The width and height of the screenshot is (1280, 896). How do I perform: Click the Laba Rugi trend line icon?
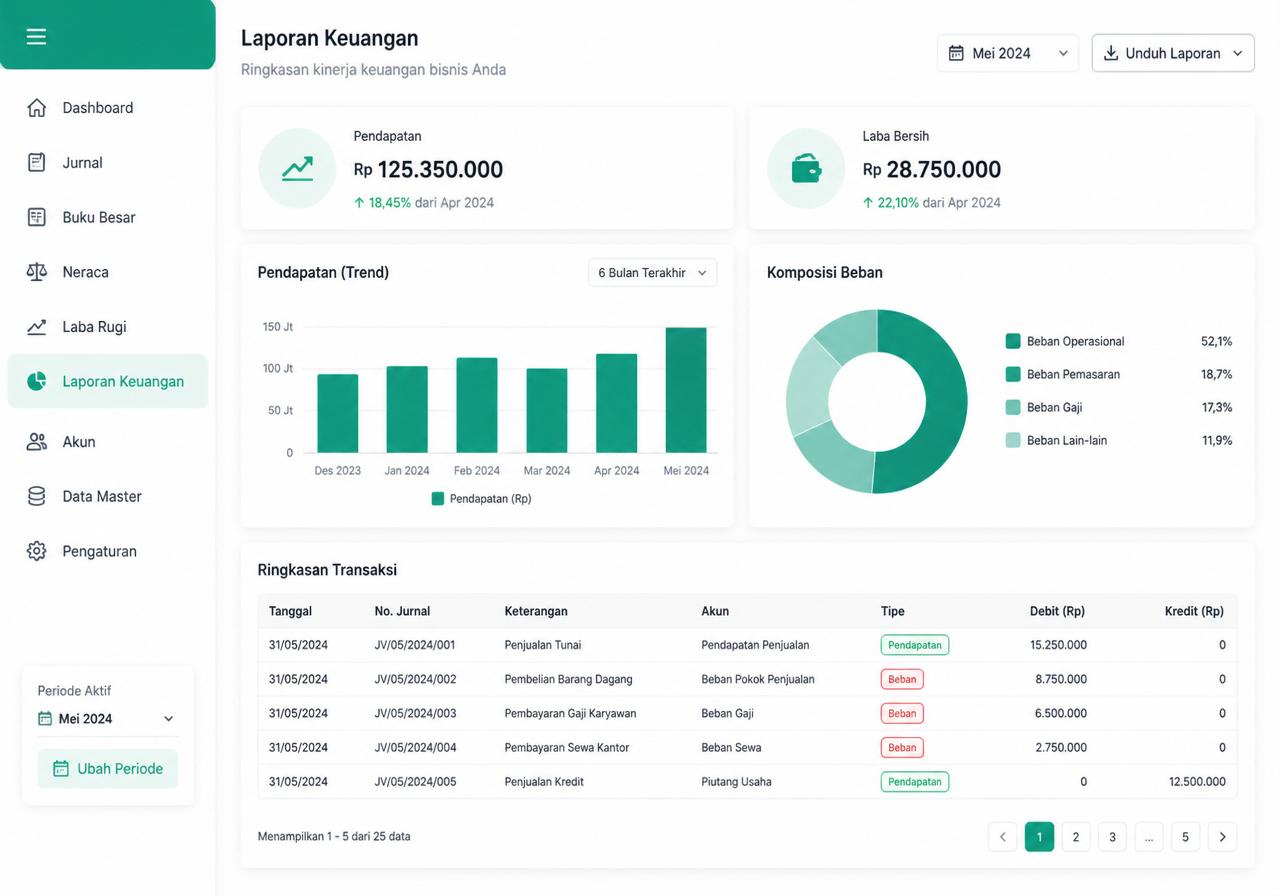pyautogui.click(x=37, y=327)
